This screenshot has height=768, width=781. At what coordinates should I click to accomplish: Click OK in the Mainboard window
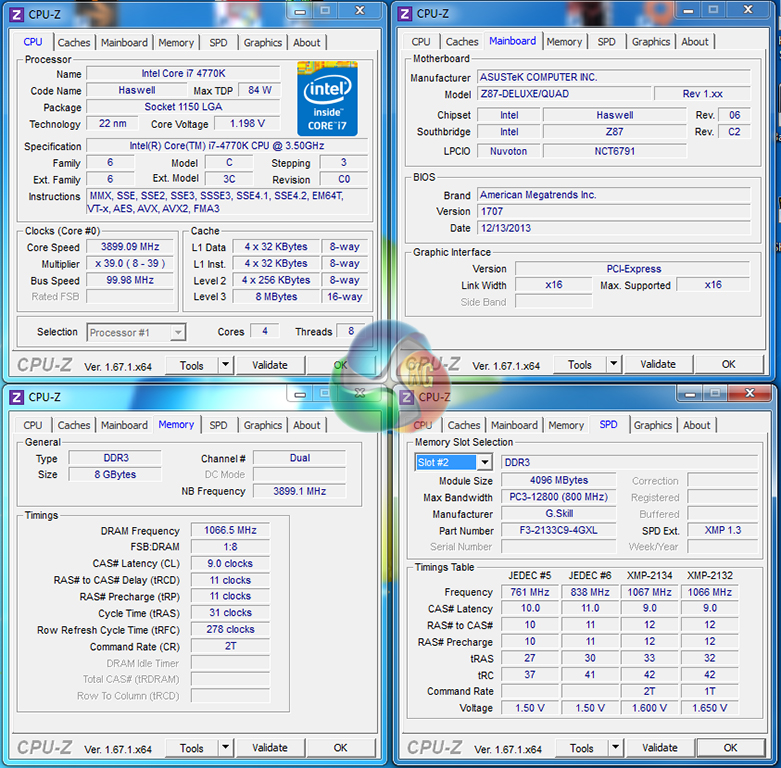[728, 365]
